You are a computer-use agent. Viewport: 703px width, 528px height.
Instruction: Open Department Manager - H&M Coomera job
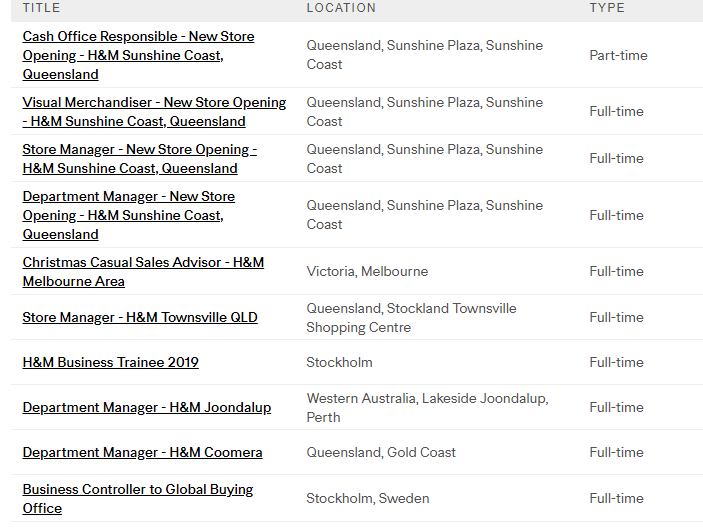coord(142,452)
